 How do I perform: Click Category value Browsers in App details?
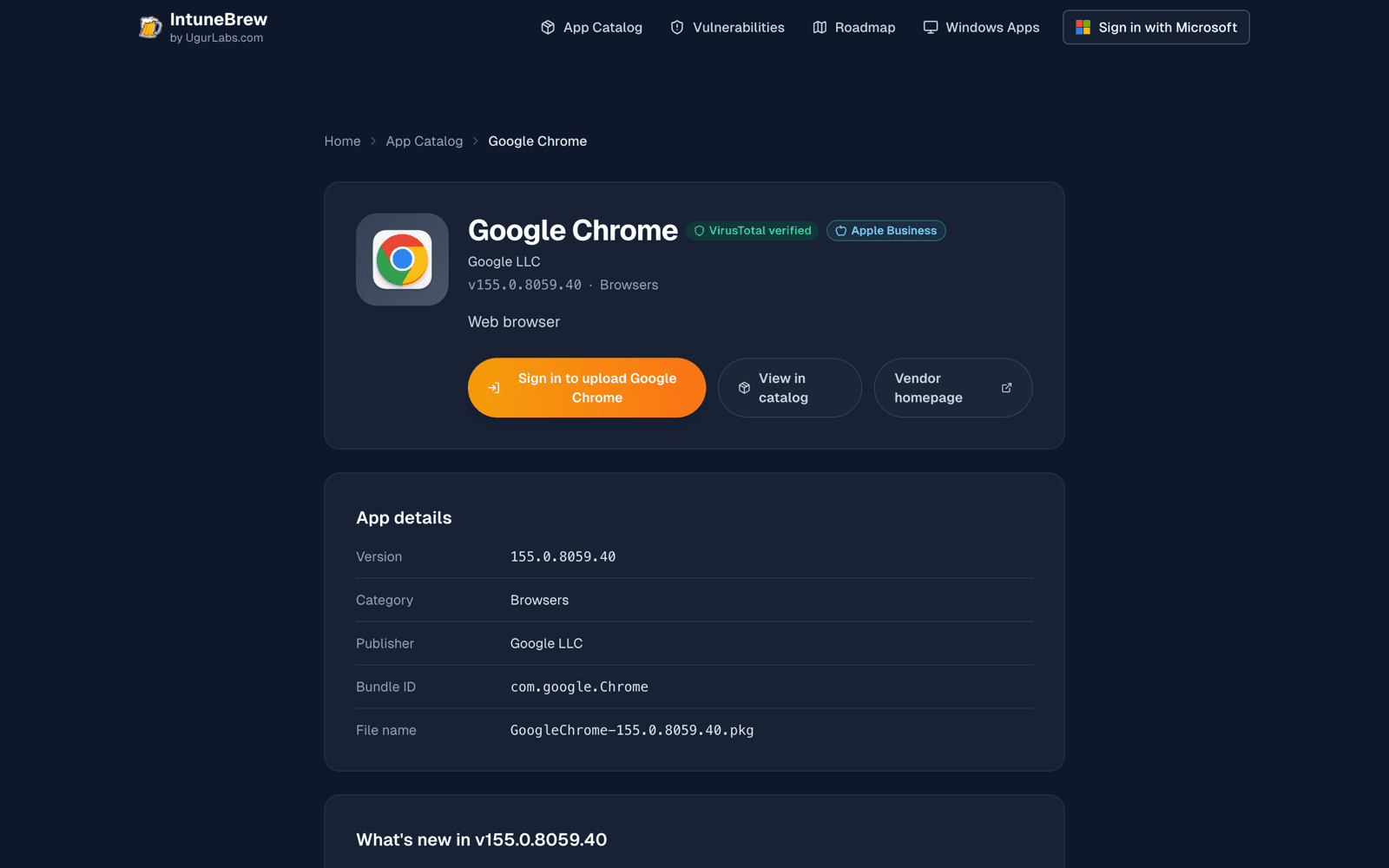coord(540,600)
